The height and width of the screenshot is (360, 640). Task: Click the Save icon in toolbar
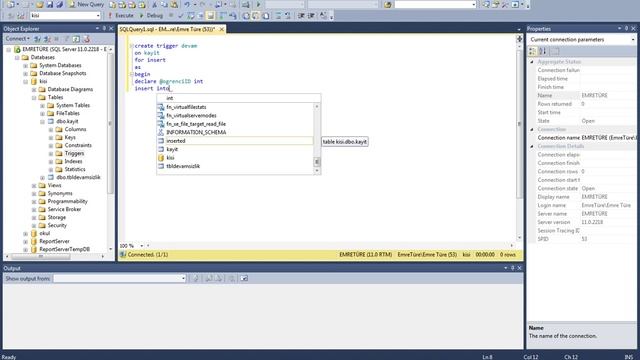[49, 4]
